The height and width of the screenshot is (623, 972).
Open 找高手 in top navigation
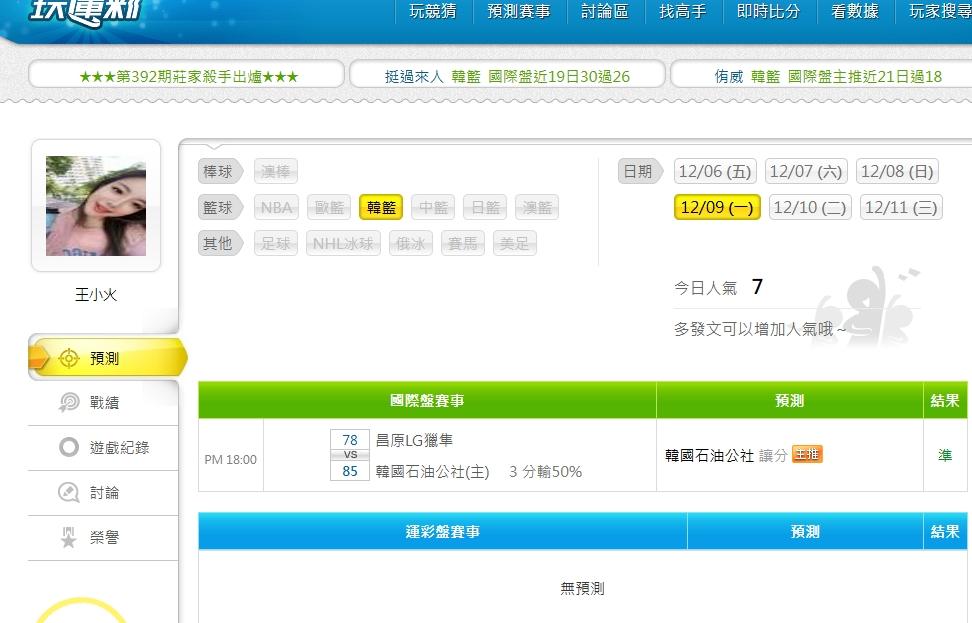(683, 11)
